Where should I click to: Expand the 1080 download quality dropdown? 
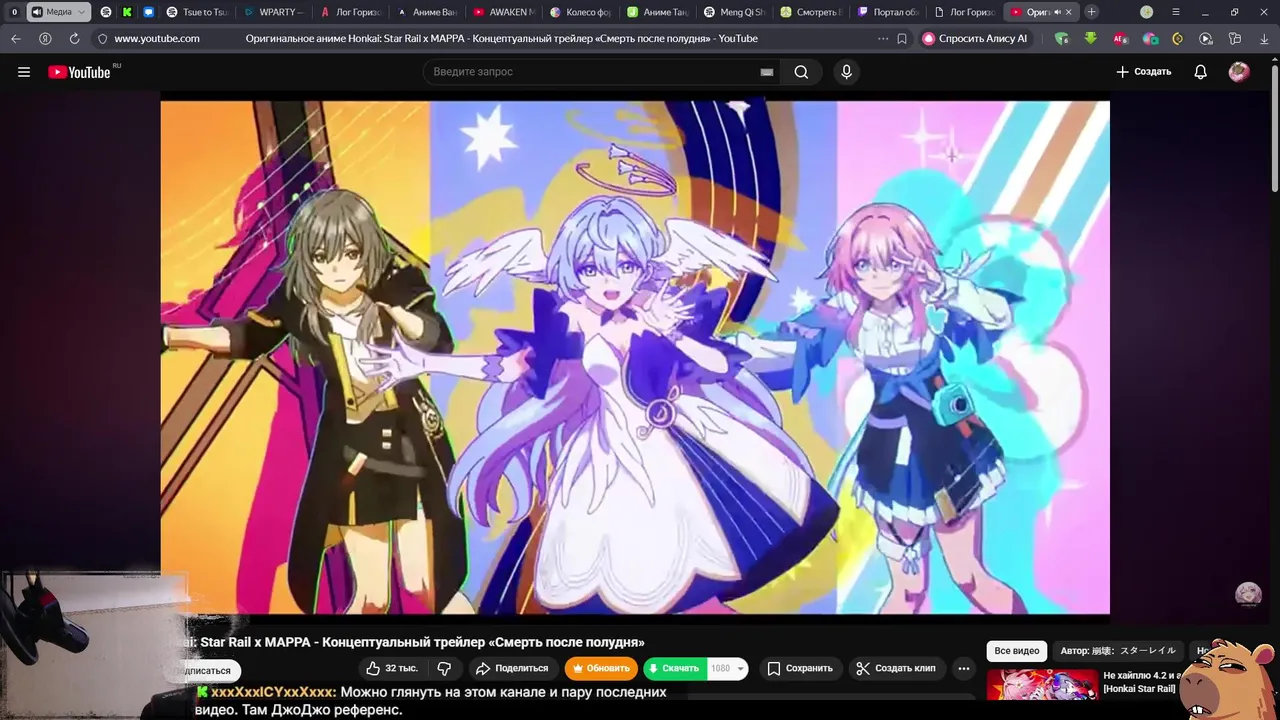point(741,668)
